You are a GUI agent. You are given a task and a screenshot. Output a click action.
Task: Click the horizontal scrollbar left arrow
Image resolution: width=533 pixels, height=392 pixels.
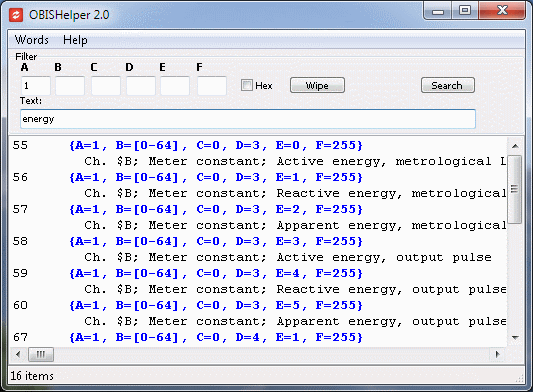[x=18, y=355]
